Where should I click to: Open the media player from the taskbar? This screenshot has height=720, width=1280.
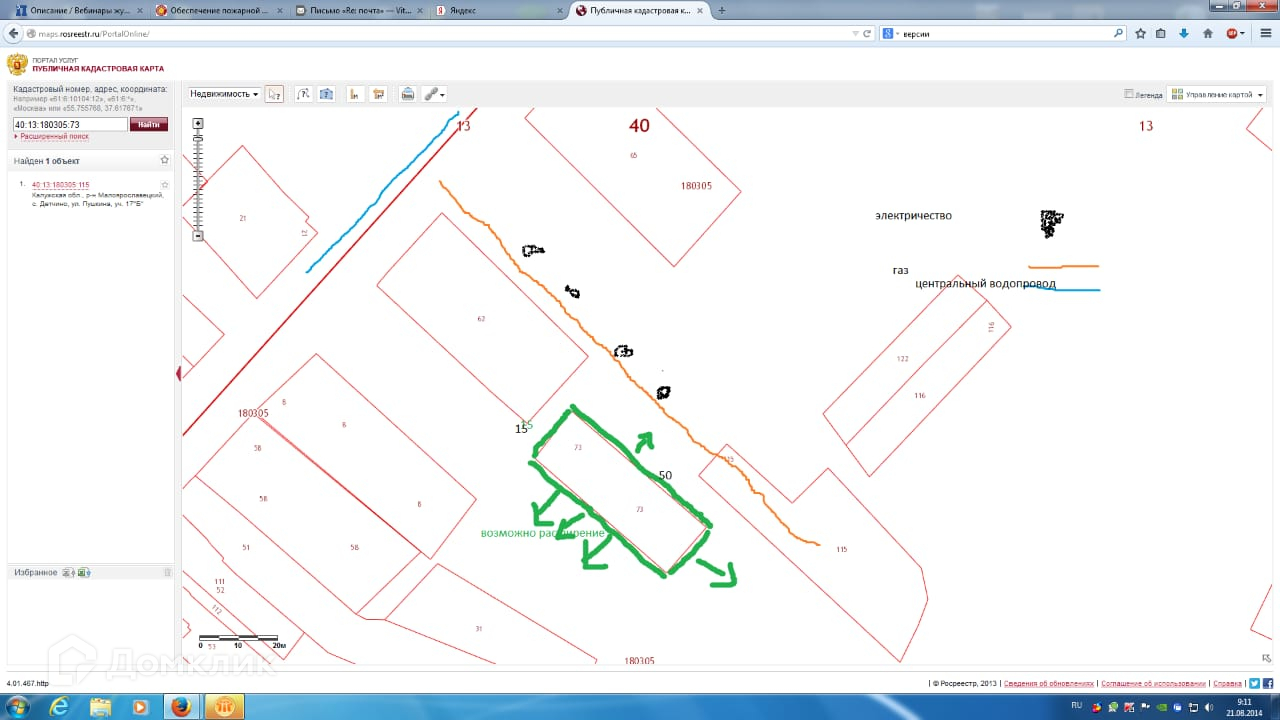140,706
